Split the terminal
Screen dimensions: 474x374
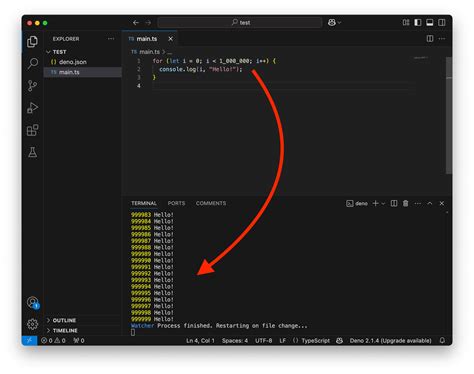[x=394, y=203]
